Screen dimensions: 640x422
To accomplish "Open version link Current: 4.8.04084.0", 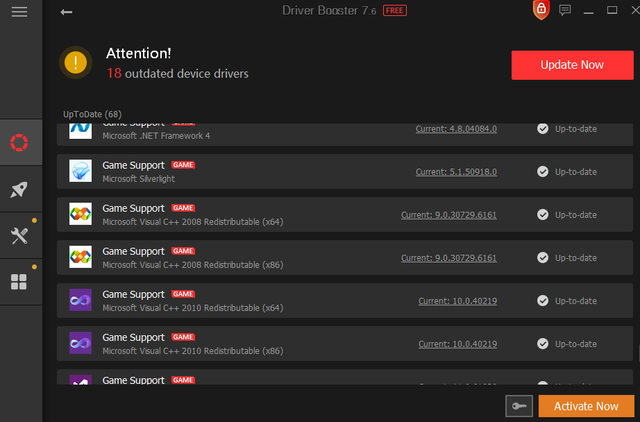I will coord(456,129).
